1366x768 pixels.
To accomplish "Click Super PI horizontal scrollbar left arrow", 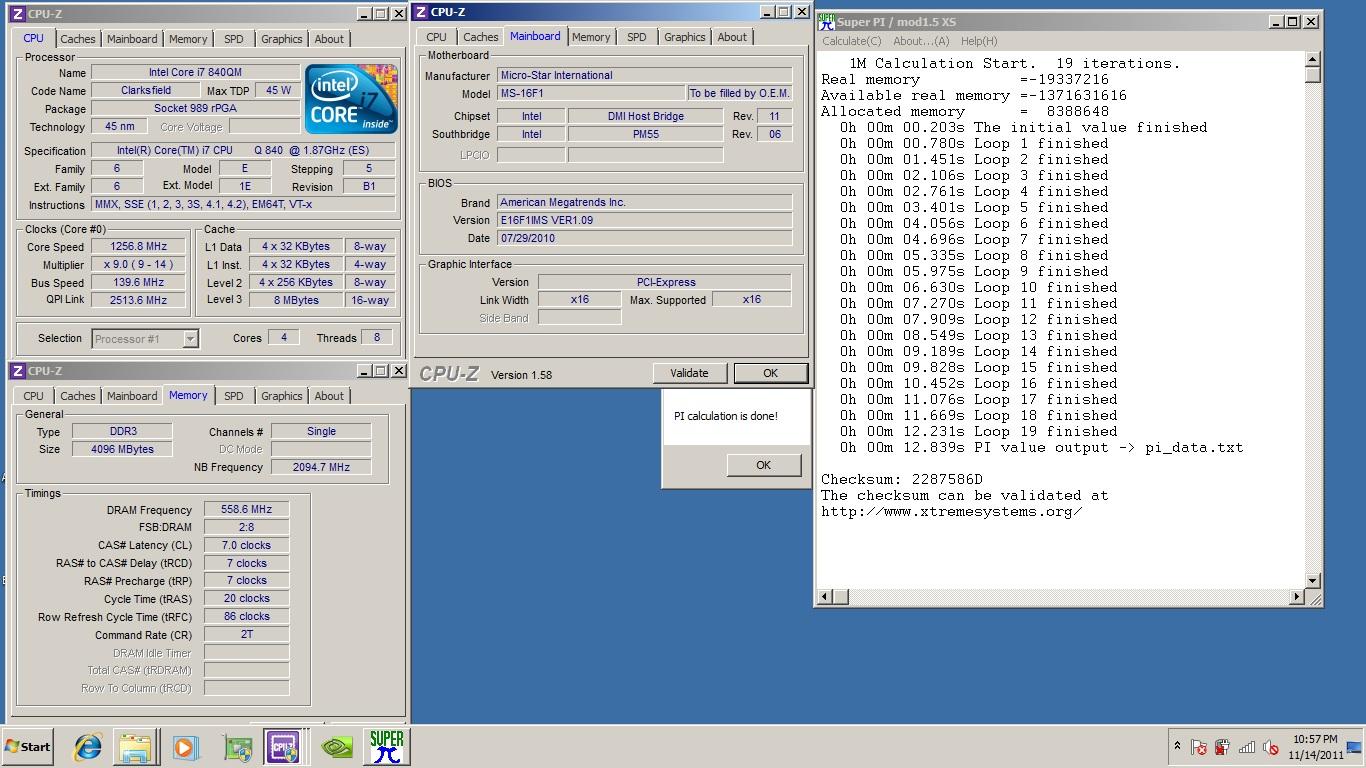I will click(x=826, y=597).
